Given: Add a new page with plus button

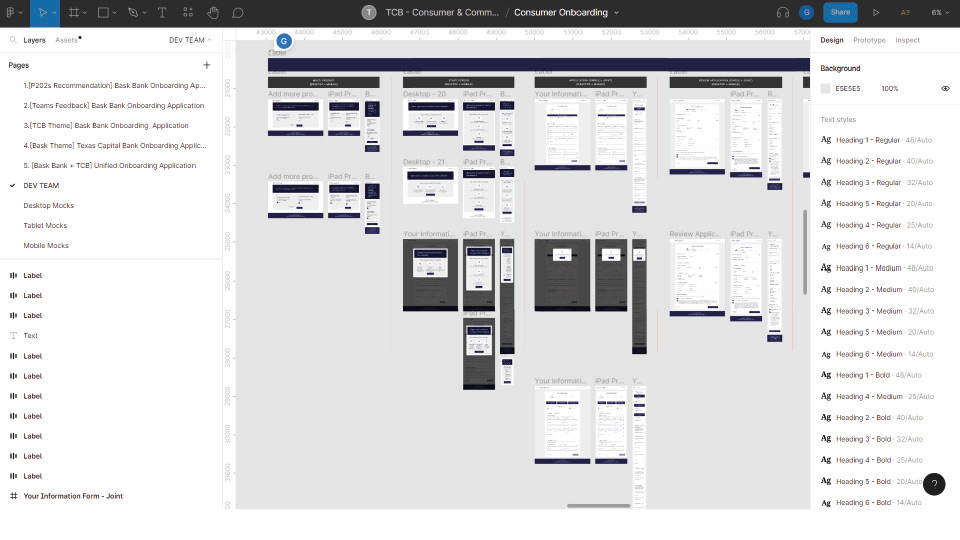Looking at the screenshot, I should (207, 65).
